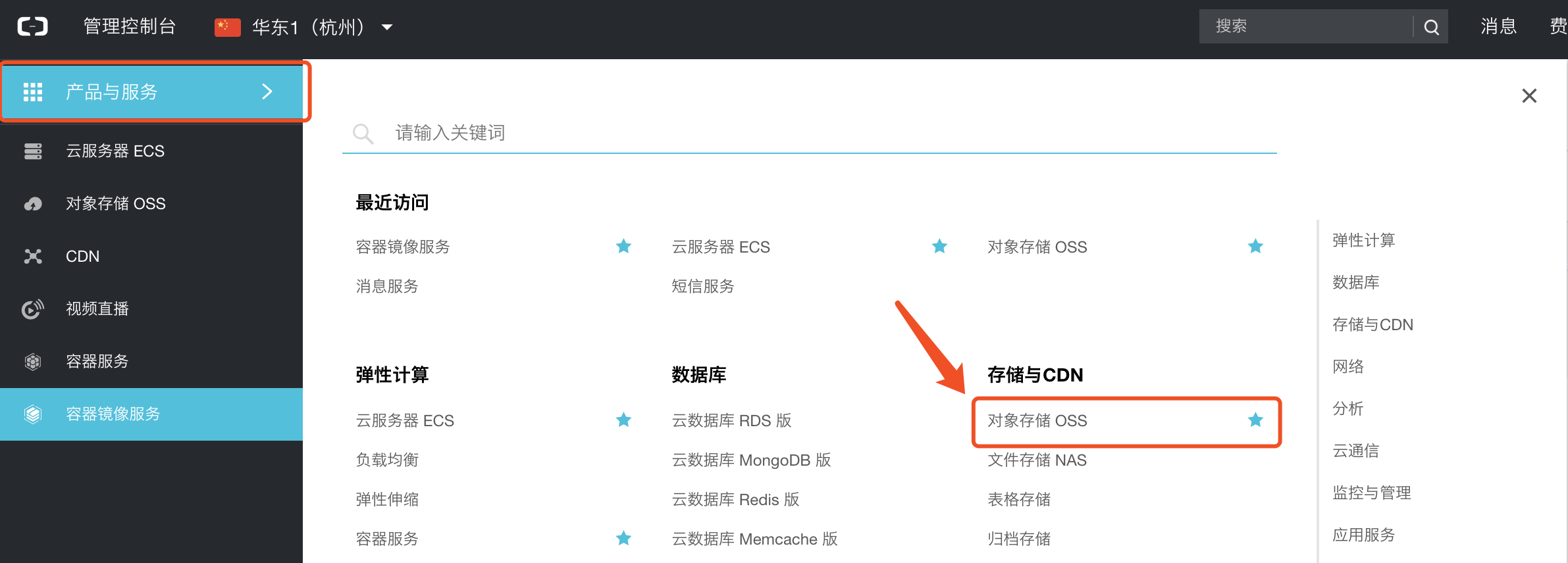Screen dimensions: 1568x563
Task: Click the top search magnifier icon
Action: point(1431,27)
